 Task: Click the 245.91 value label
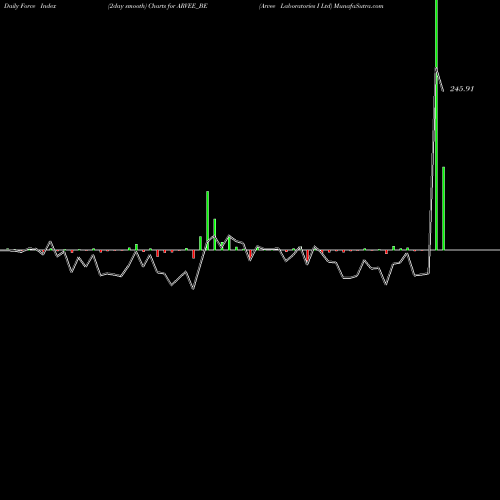pyautogui.click(x=462, y=89)
